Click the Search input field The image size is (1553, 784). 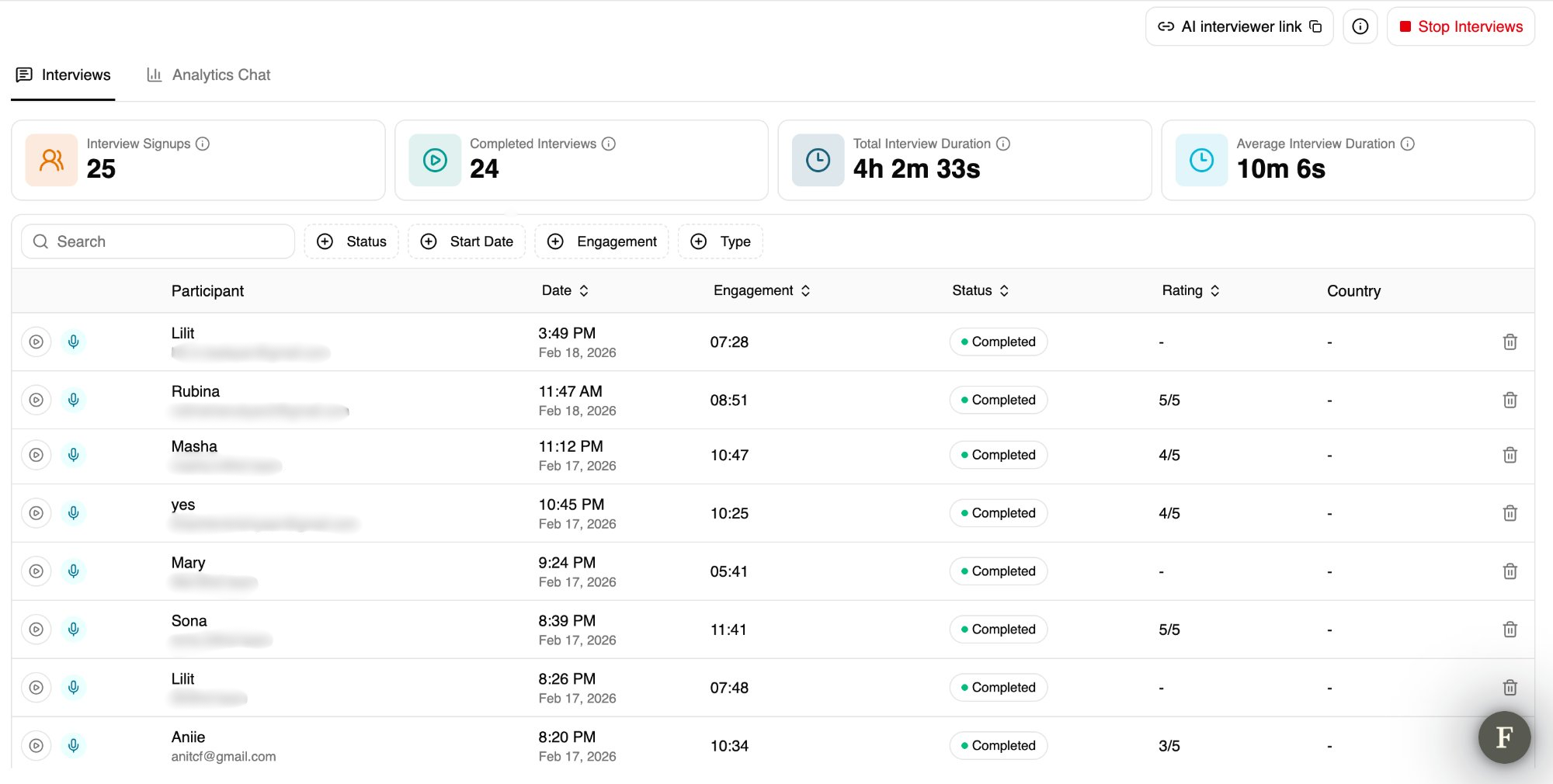point(158,241)
